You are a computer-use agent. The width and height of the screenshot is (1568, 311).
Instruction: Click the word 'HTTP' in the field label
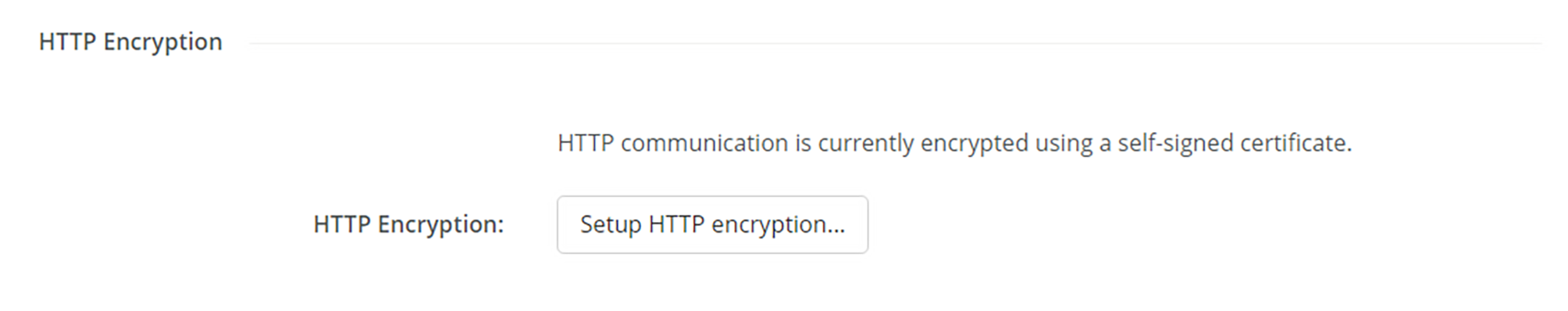click(x=342, y=224)
